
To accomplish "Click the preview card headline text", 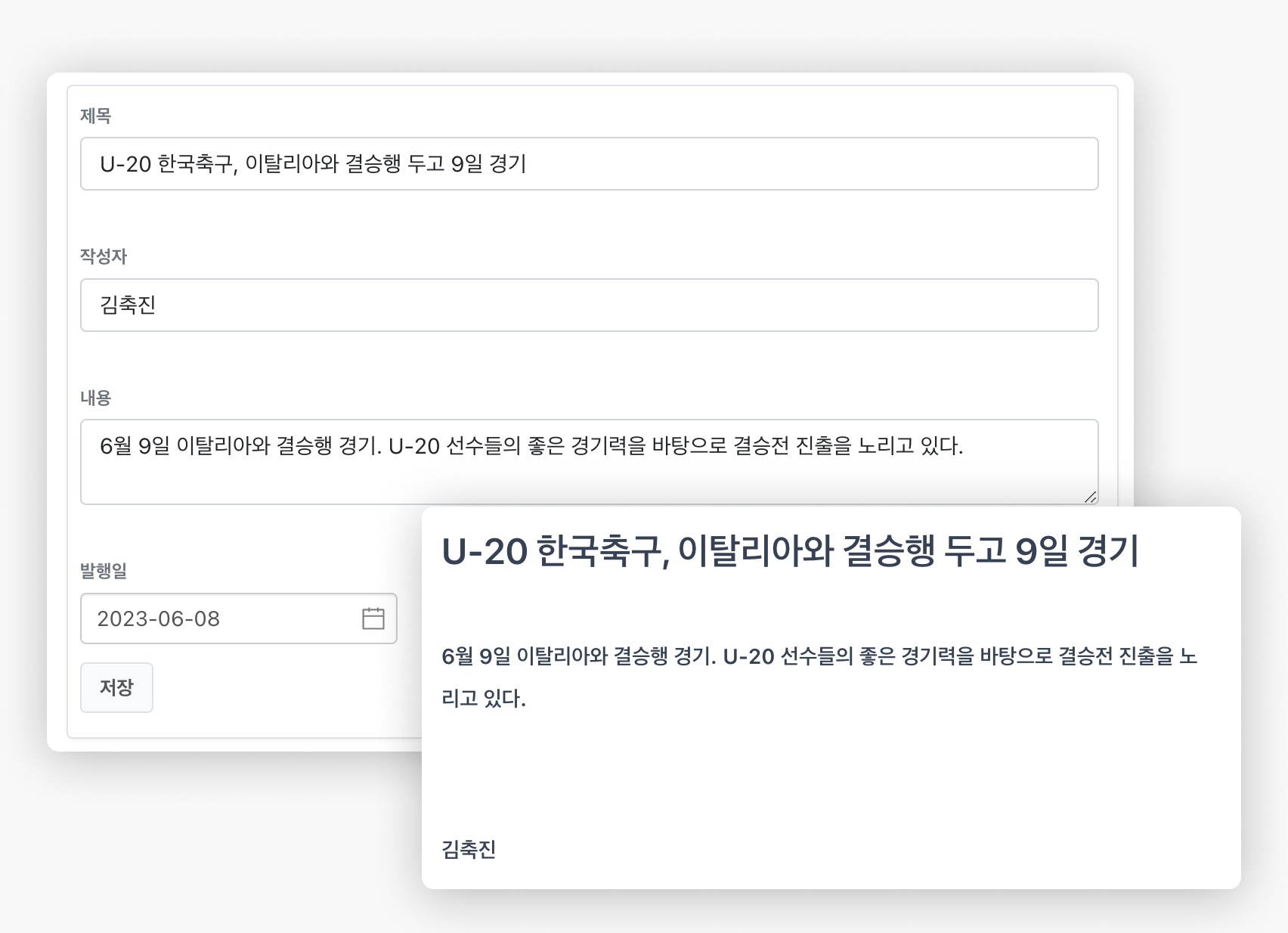I will tap(790, 550).
